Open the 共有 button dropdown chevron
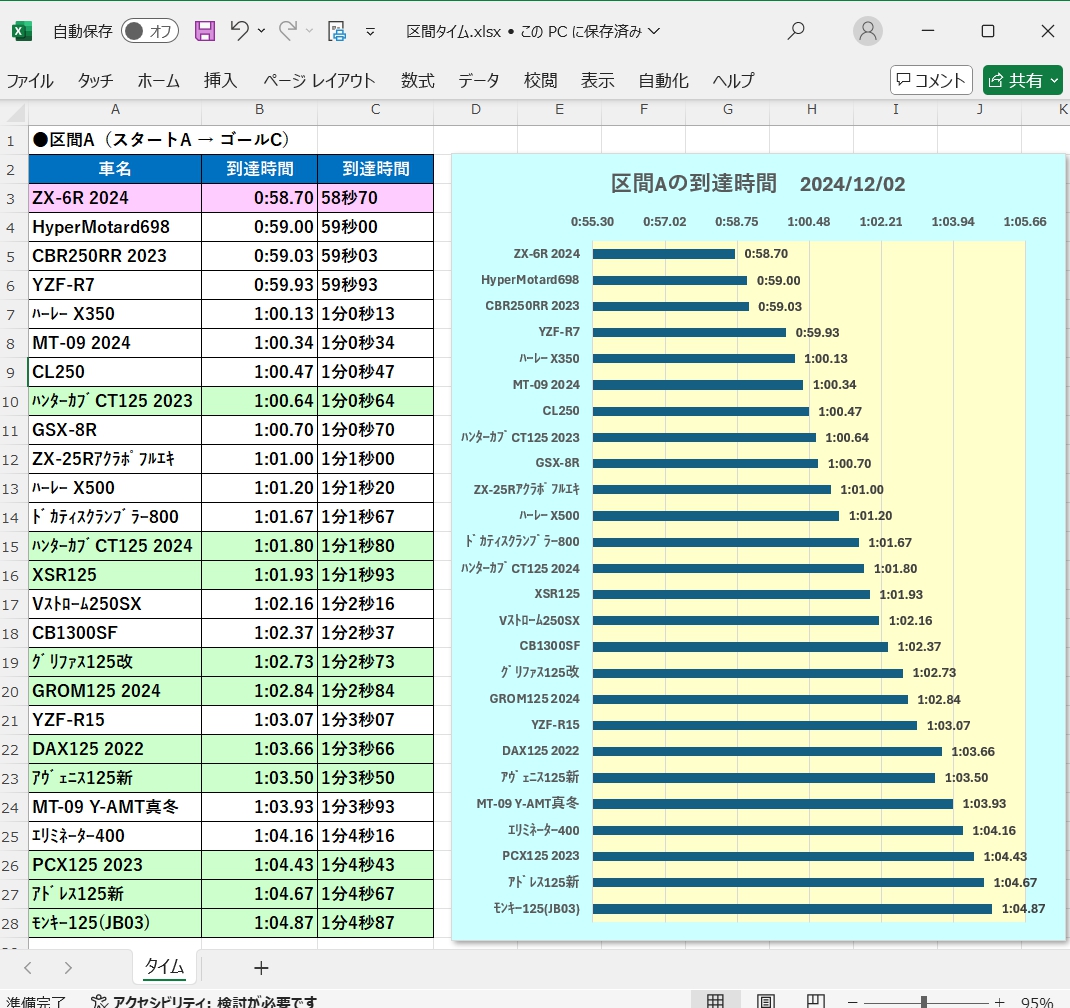The height and width of the screenshot is (1008, 1070). (1054, 81)
